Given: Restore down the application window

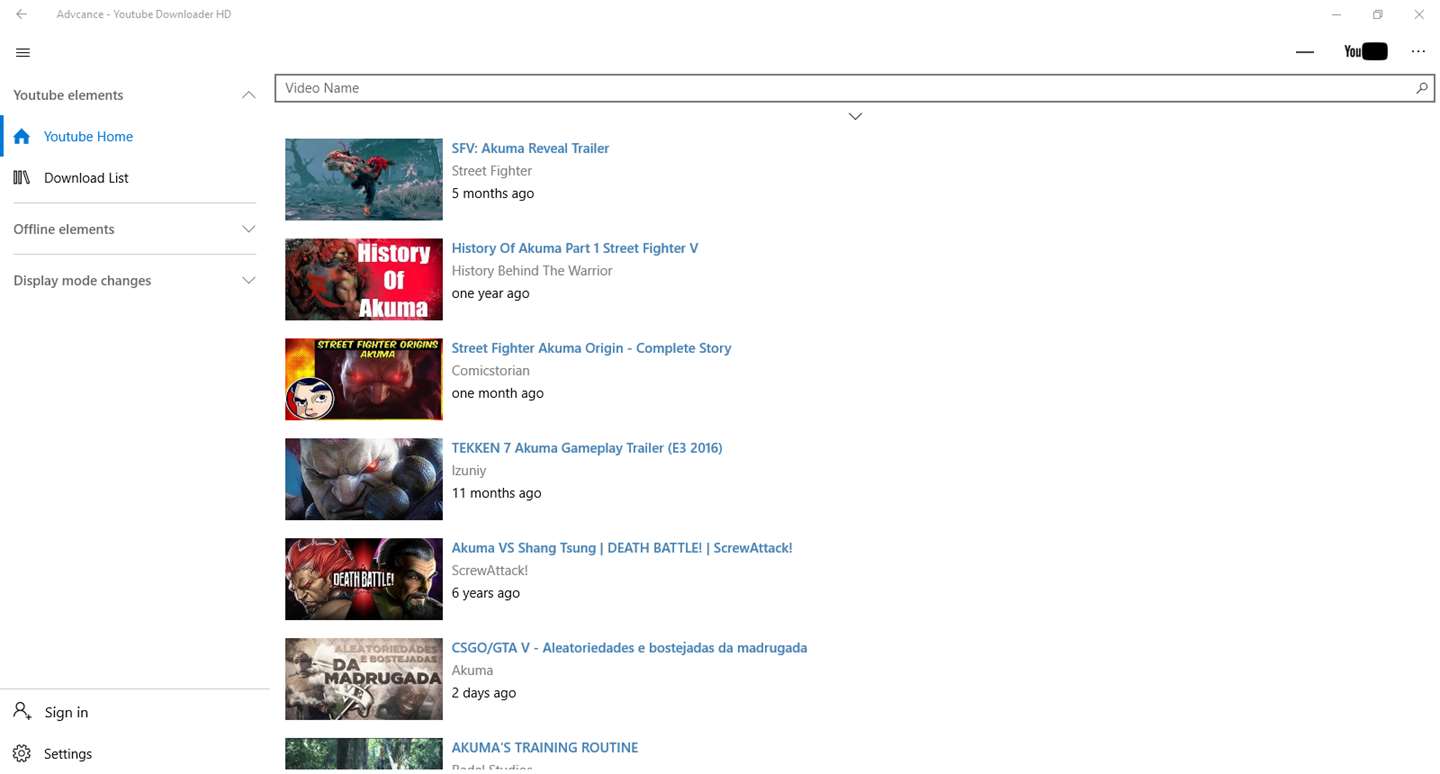Looking at the screenshot, I should pos(1378,15).
